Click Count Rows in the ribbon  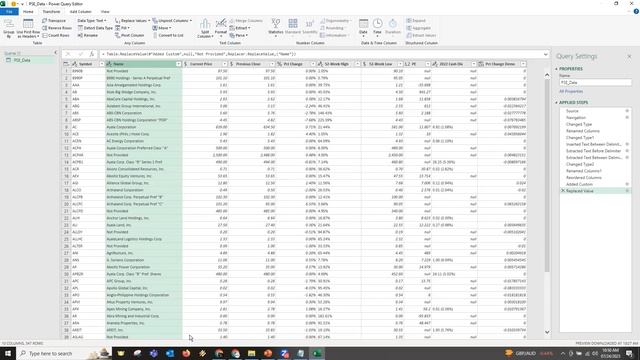pos(56,35)
